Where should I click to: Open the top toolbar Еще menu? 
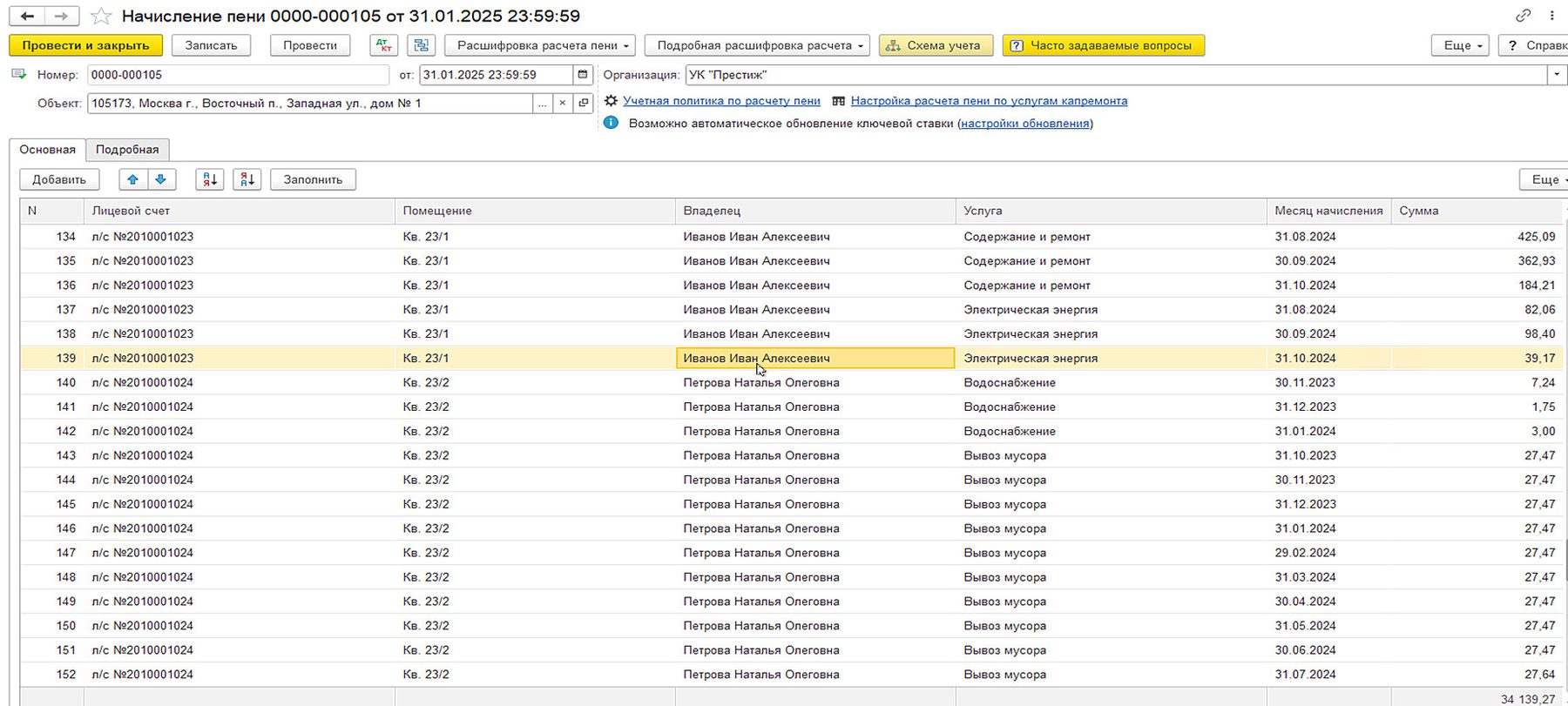click(1460, 45)
